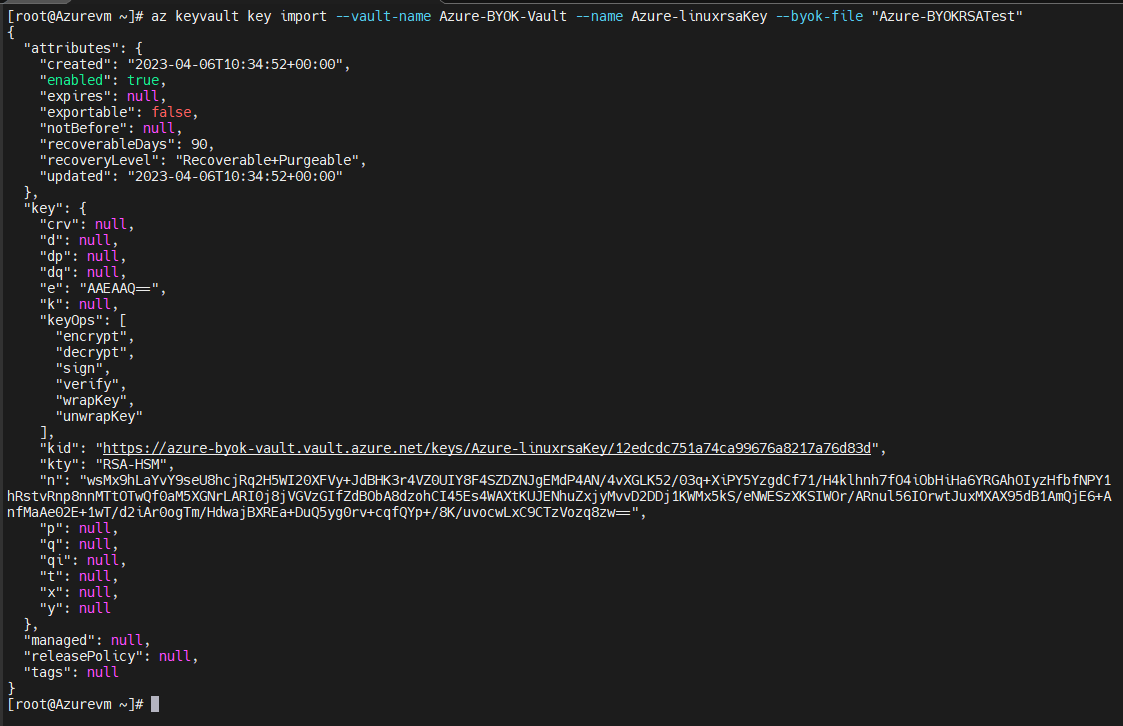The image size is (1123, 726).
Task: Open the azure-byok-vault key URL link
Action: pyautogui.click(x=486, y=448)
